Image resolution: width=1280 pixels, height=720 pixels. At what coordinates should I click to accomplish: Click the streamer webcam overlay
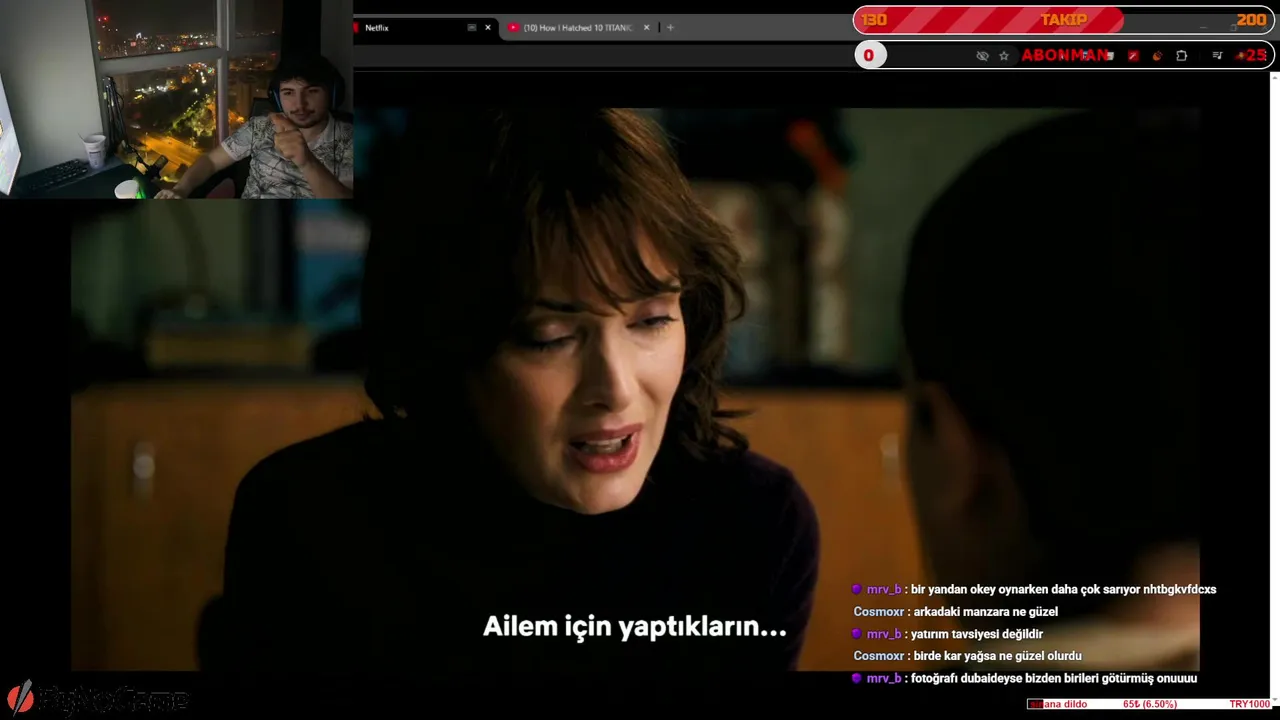pyautogui.click(x=176, y=99)
